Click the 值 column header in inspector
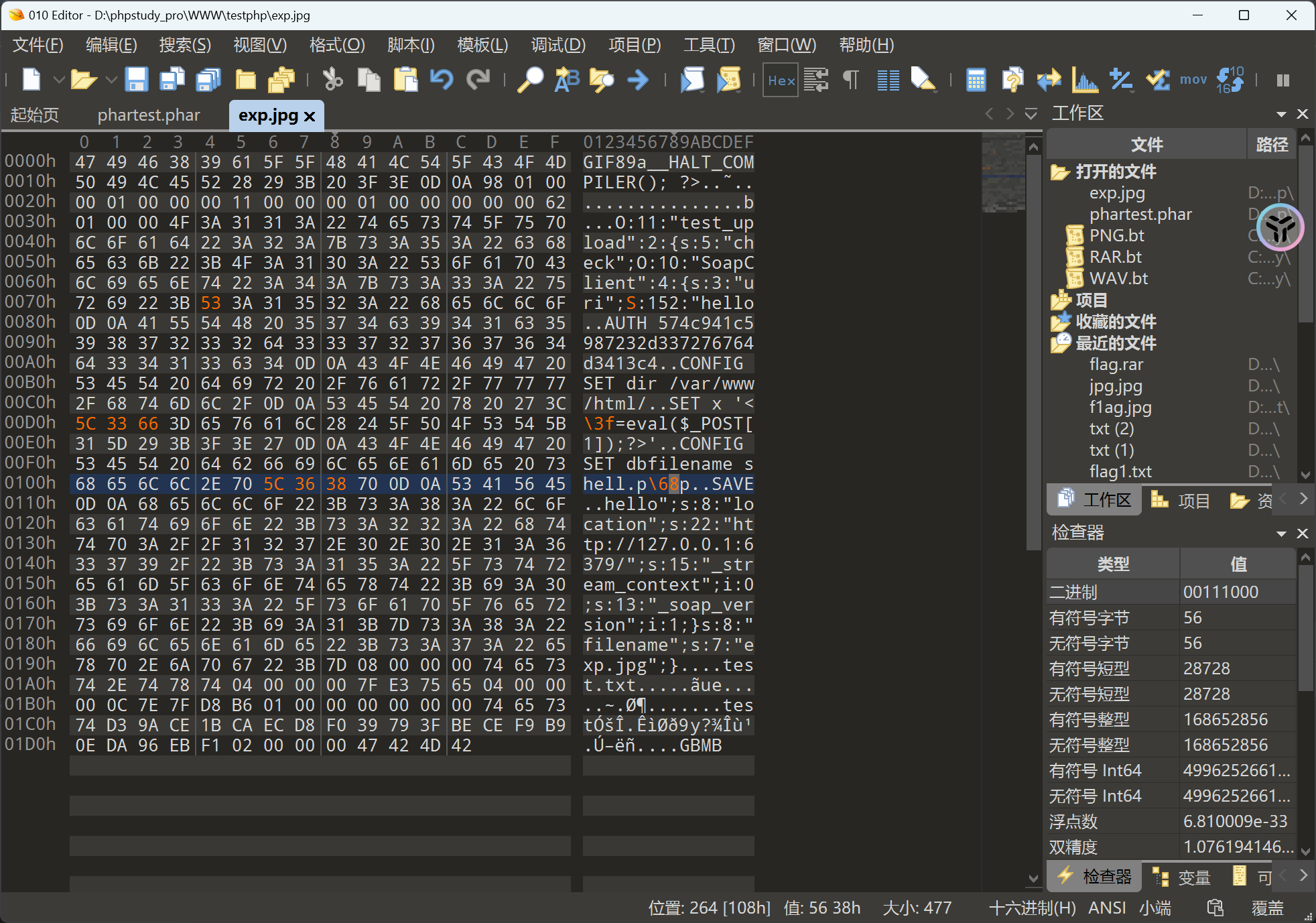 pyautogui.click(x=1238, y=564)
